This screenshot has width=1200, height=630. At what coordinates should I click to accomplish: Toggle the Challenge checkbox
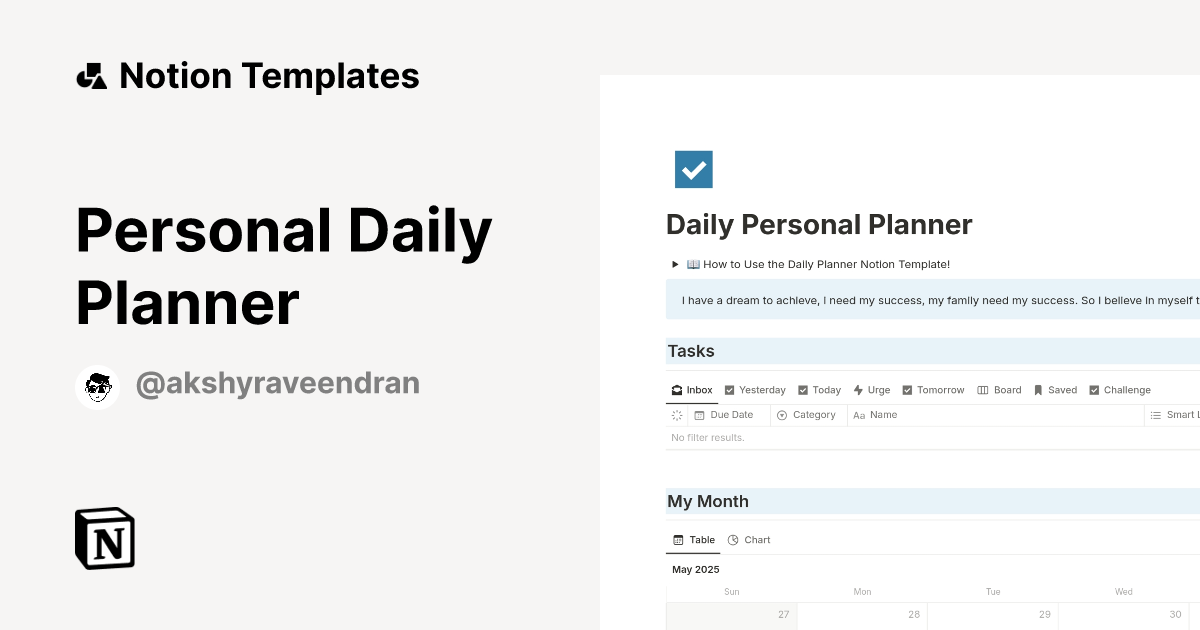coord(1094,389)
